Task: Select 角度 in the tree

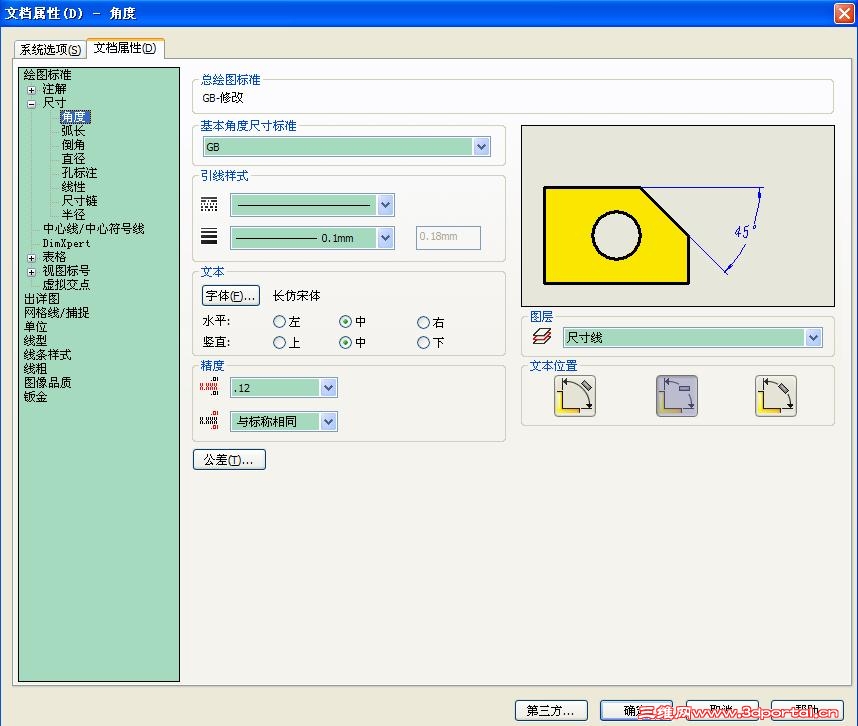Action: (75, 117)
